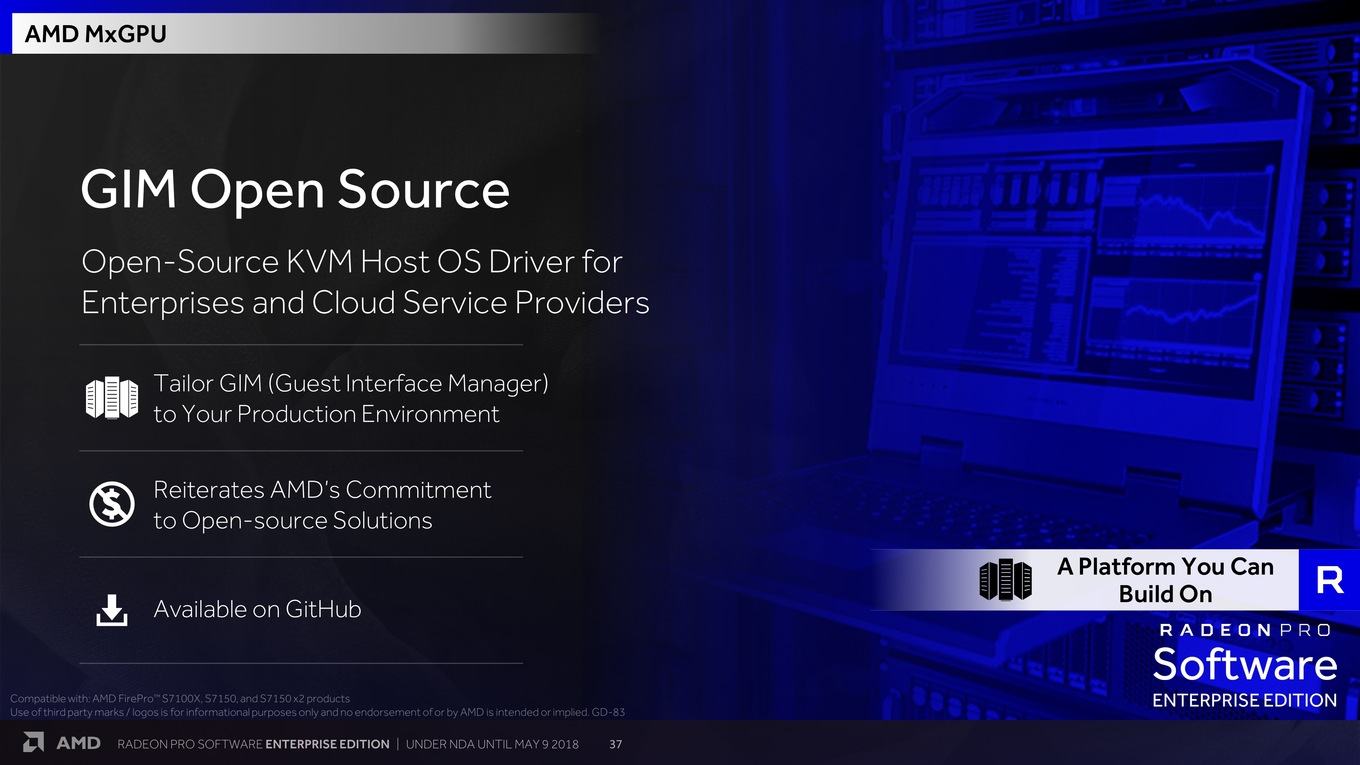Click ENTERPRISE EDITION under Software
Image resolution: width=1360 pixels, height=765 pixels.
1245,700
